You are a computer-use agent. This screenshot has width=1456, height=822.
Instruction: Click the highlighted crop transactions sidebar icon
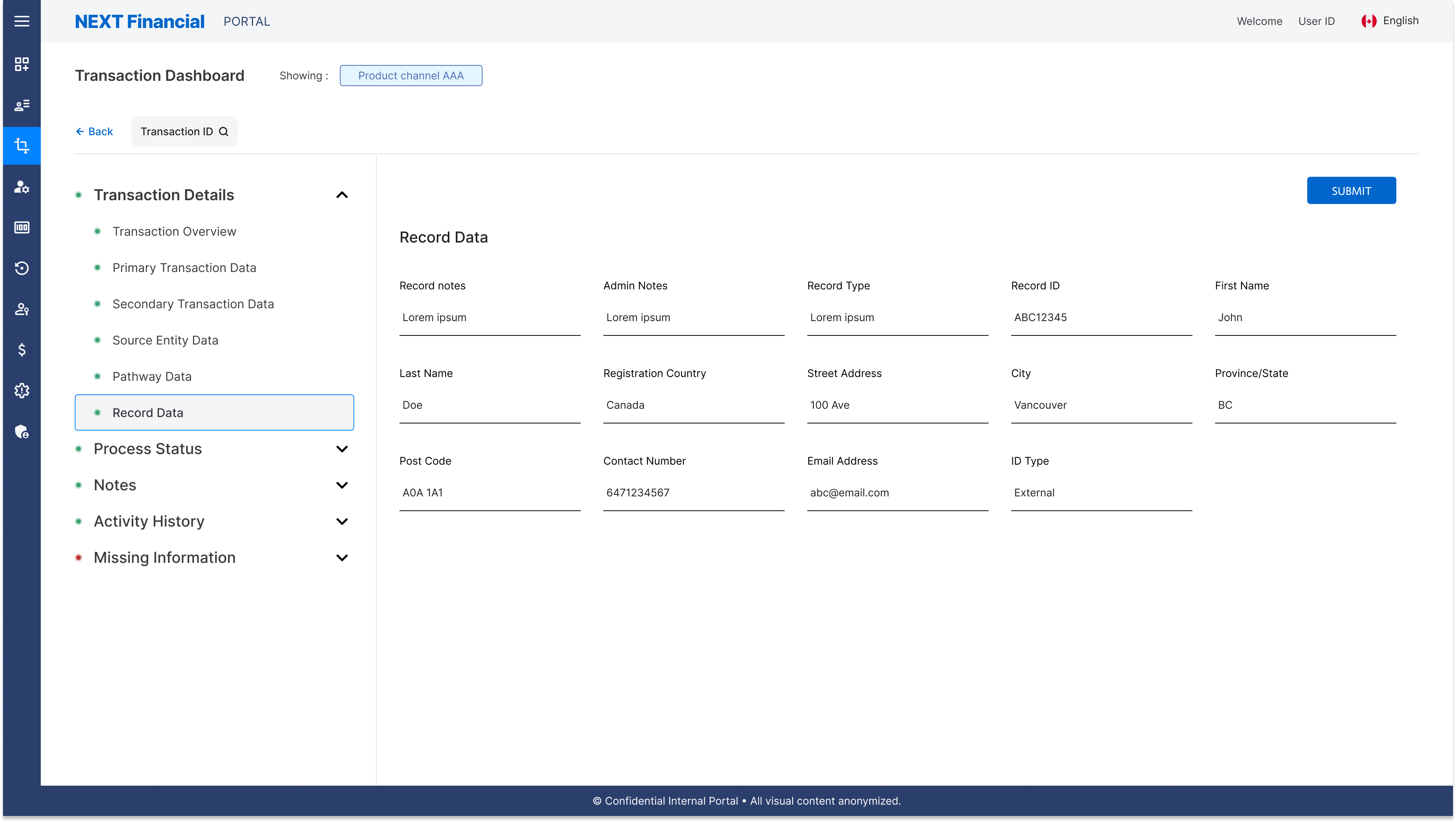[x=22, y=145]
